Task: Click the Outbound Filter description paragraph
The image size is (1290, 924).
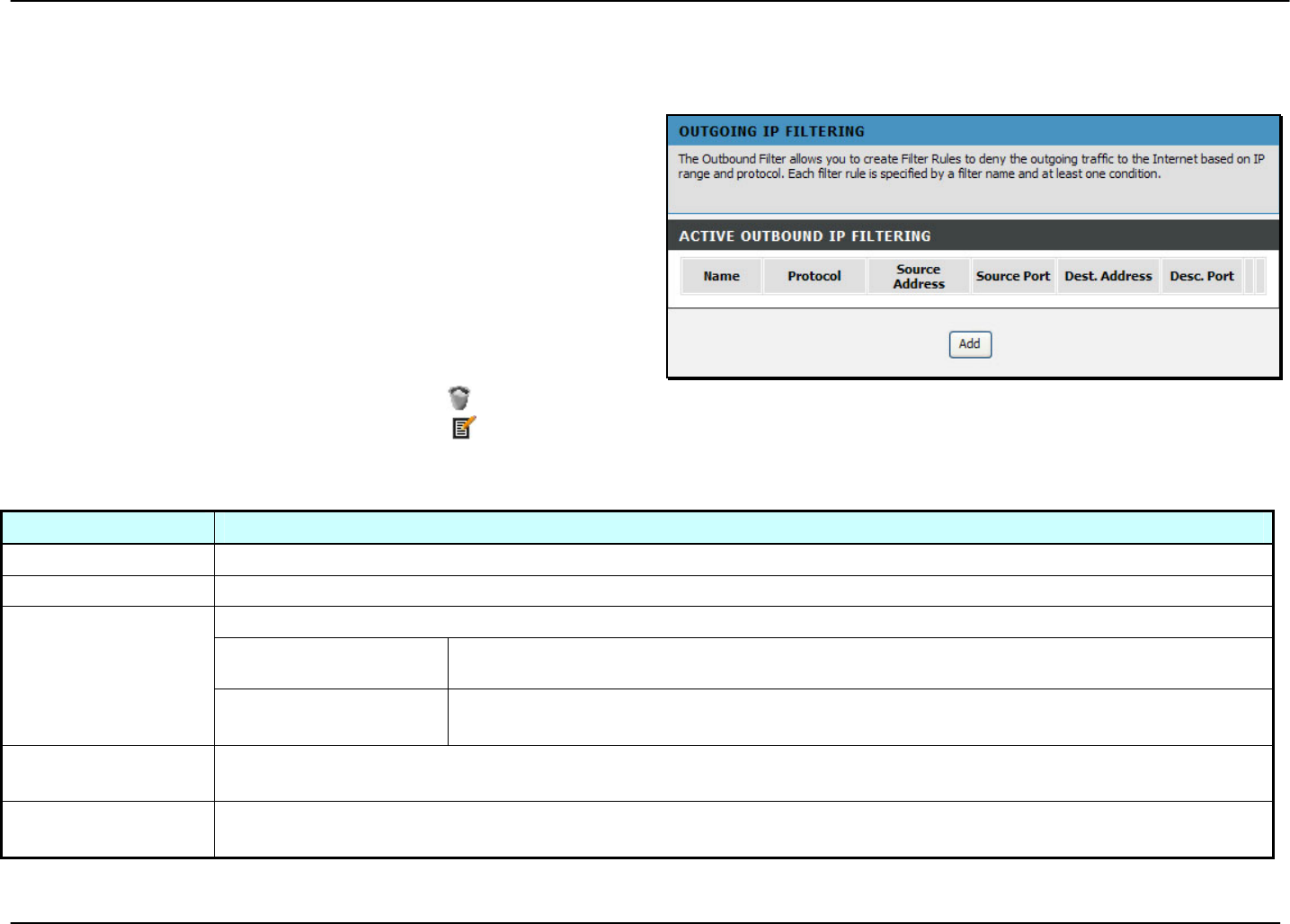Action: pos(971,166)
